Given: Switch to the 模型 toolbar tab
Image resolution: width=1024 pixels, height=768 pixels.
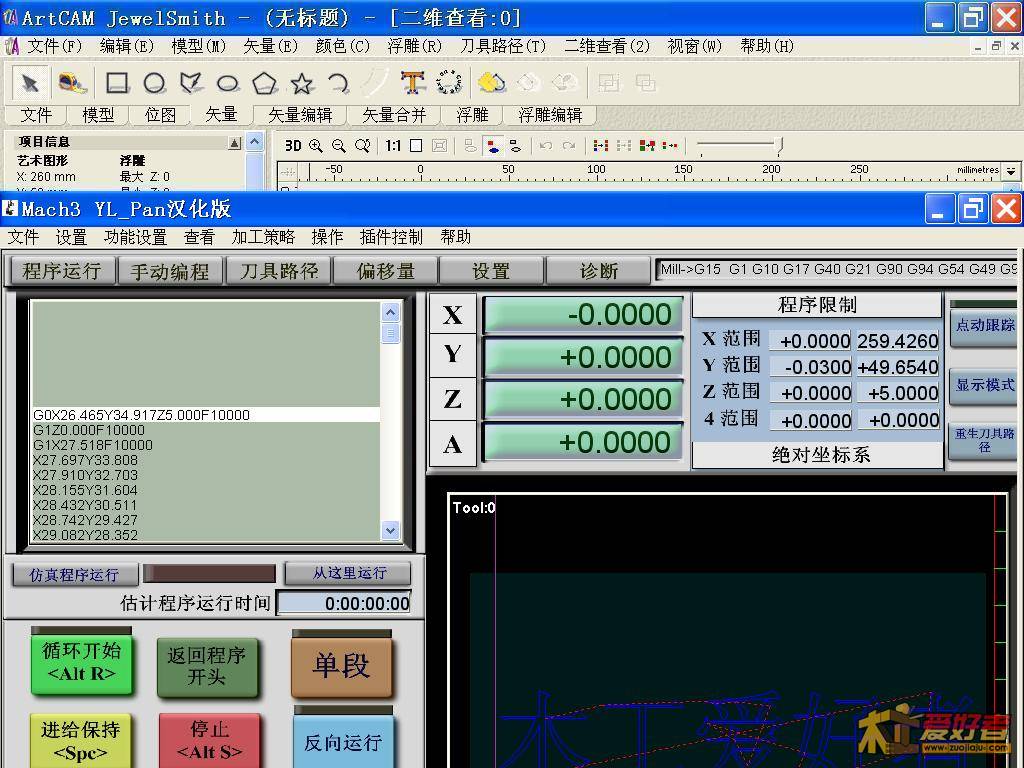Looking at the screenshot, I should pos(98,115).
